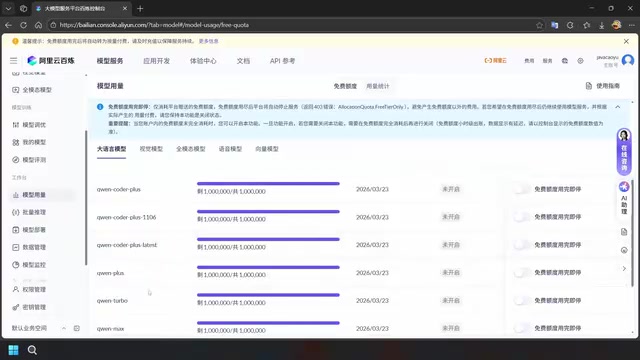The image size is (640, 360).
Task: Open 模型调优 sidebar item
Action: [29, 125]
